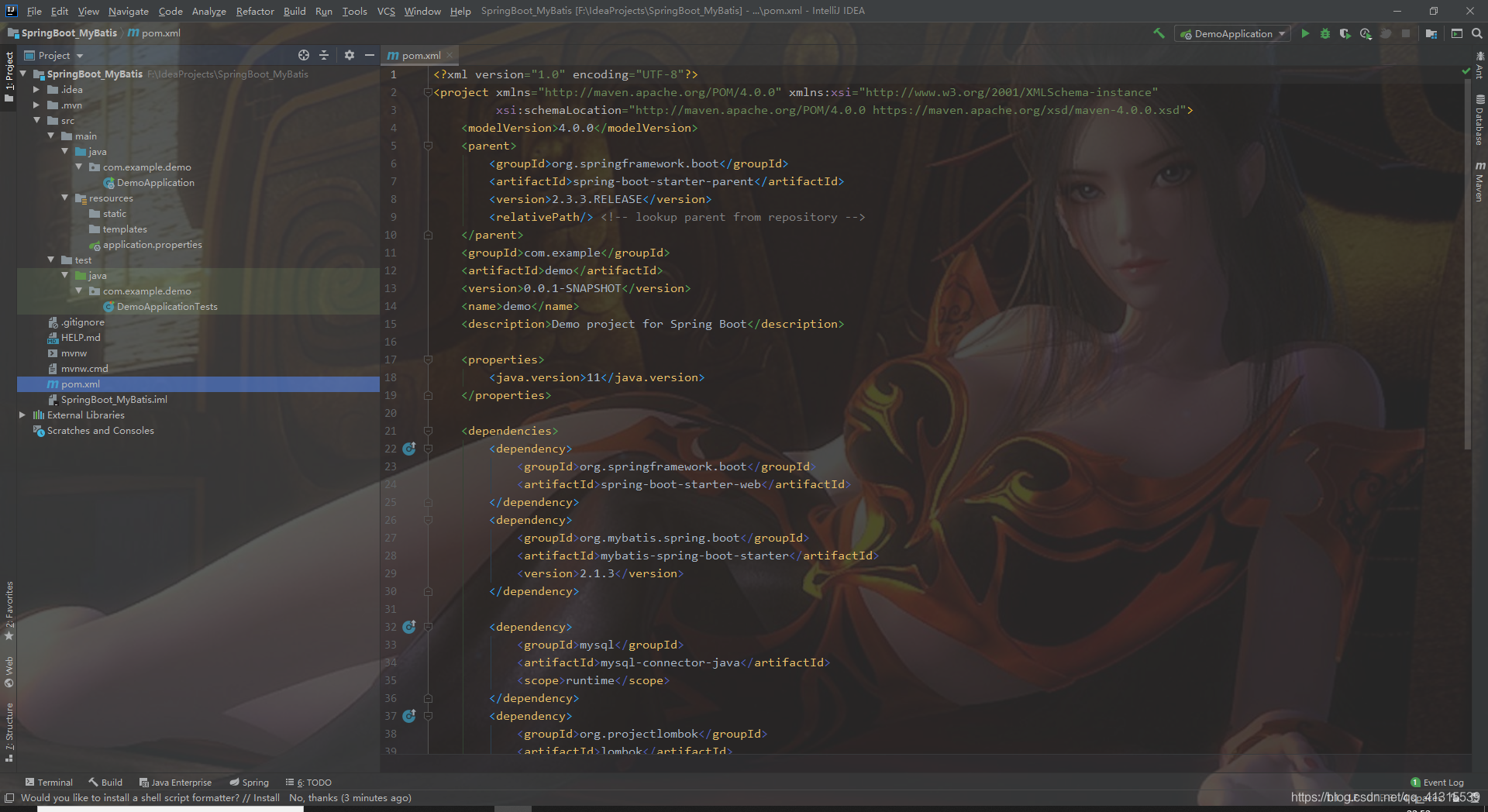Run DemoApplication with the green play icon
This screenshot has height=812, width=1488.
1305,33
